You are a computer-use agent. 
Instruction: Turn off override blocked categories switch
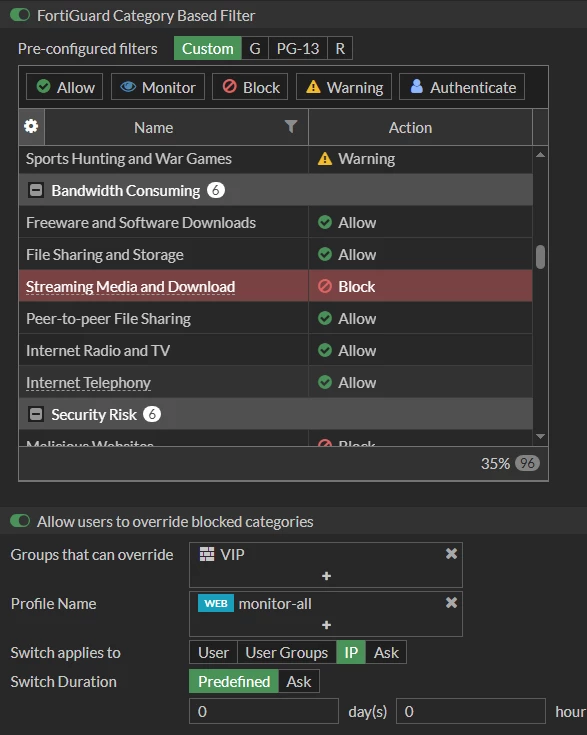click(x=20, y=521)
